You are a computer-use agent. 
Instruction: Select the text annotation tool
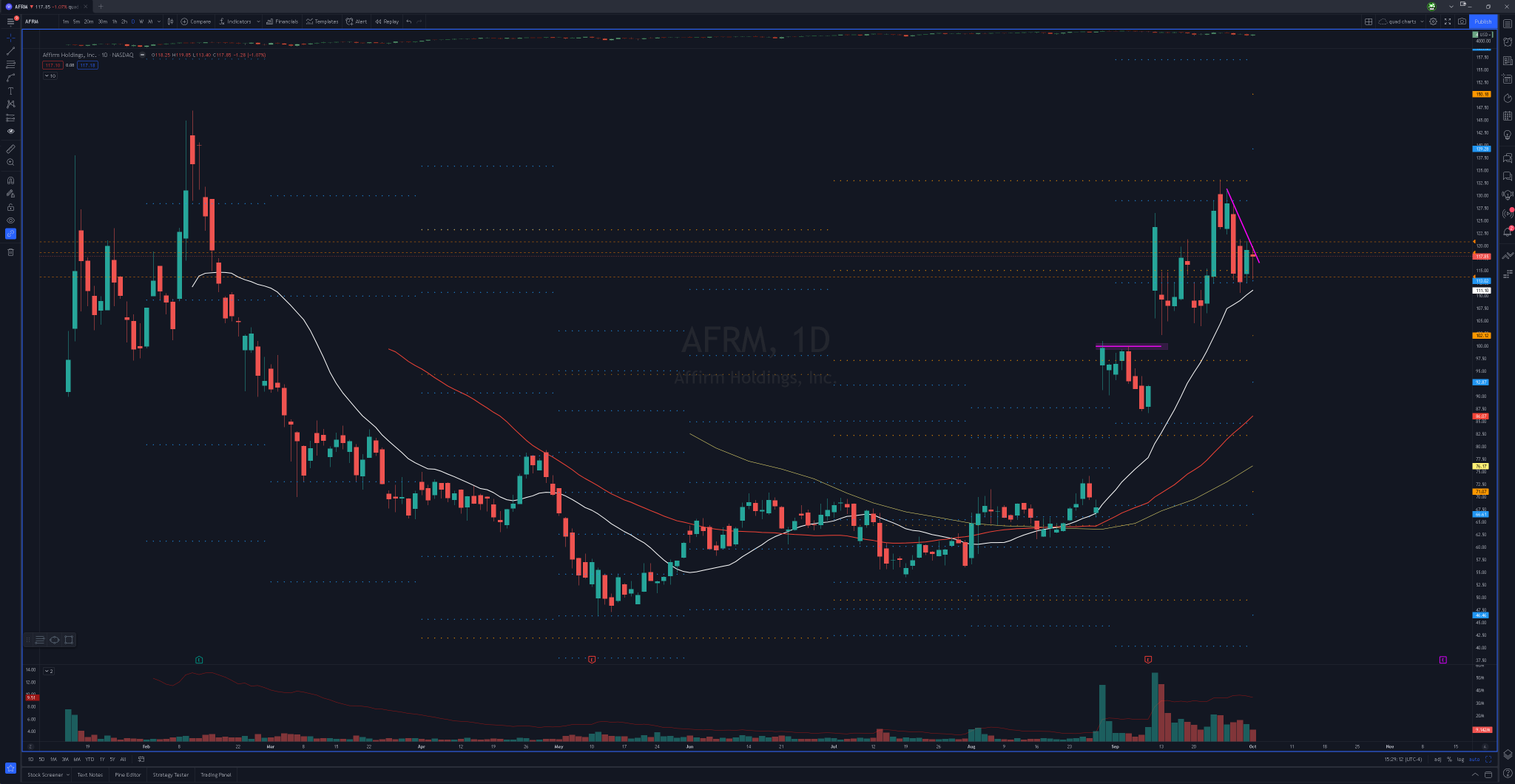pyautogui.click(x=10, y=91)
